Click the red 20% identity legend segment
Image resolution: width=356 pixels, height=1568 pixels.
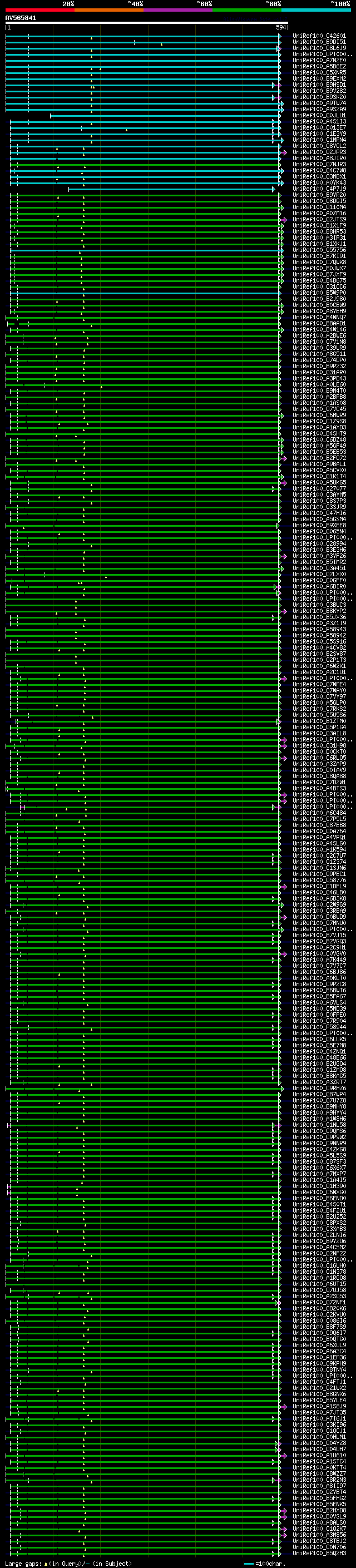tap(39, 10)
